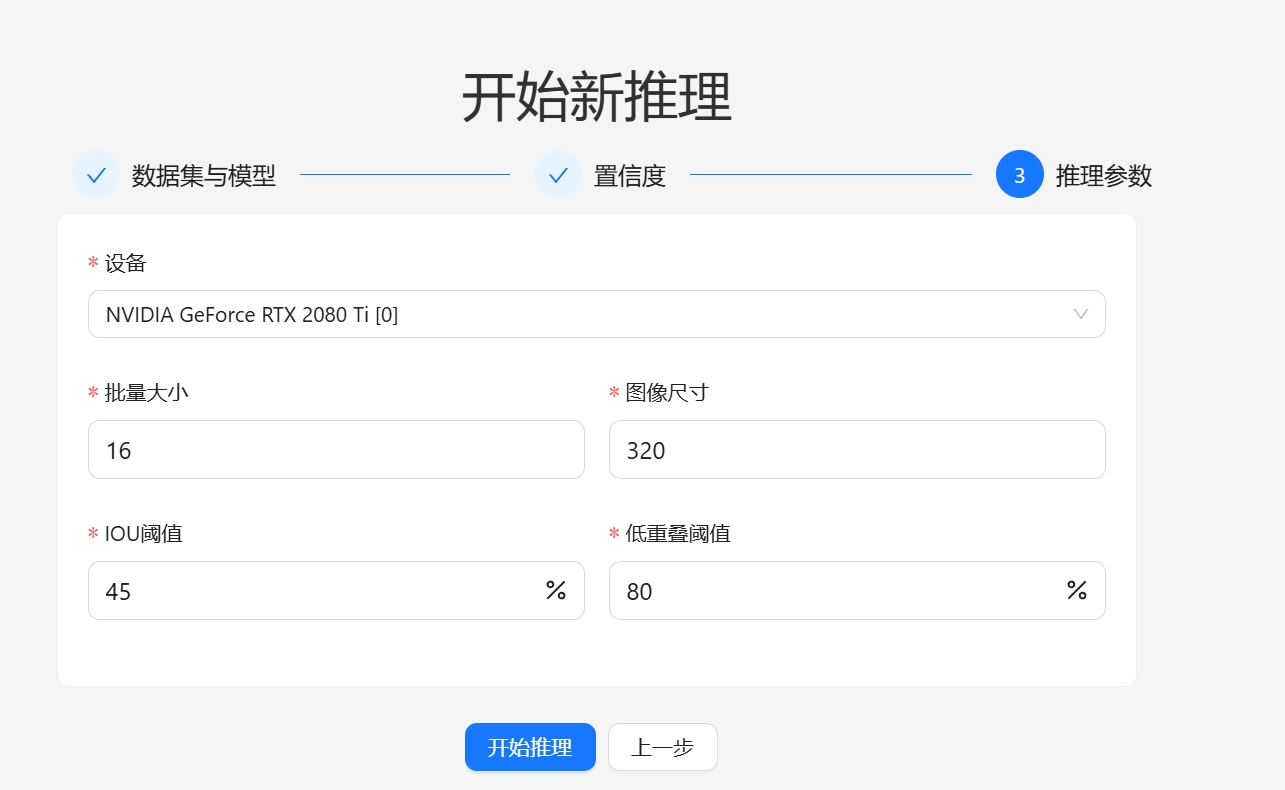Go to the 数据集与模型 step label
The height and width of the screenshot is (790, 1285).
(204, 176)
